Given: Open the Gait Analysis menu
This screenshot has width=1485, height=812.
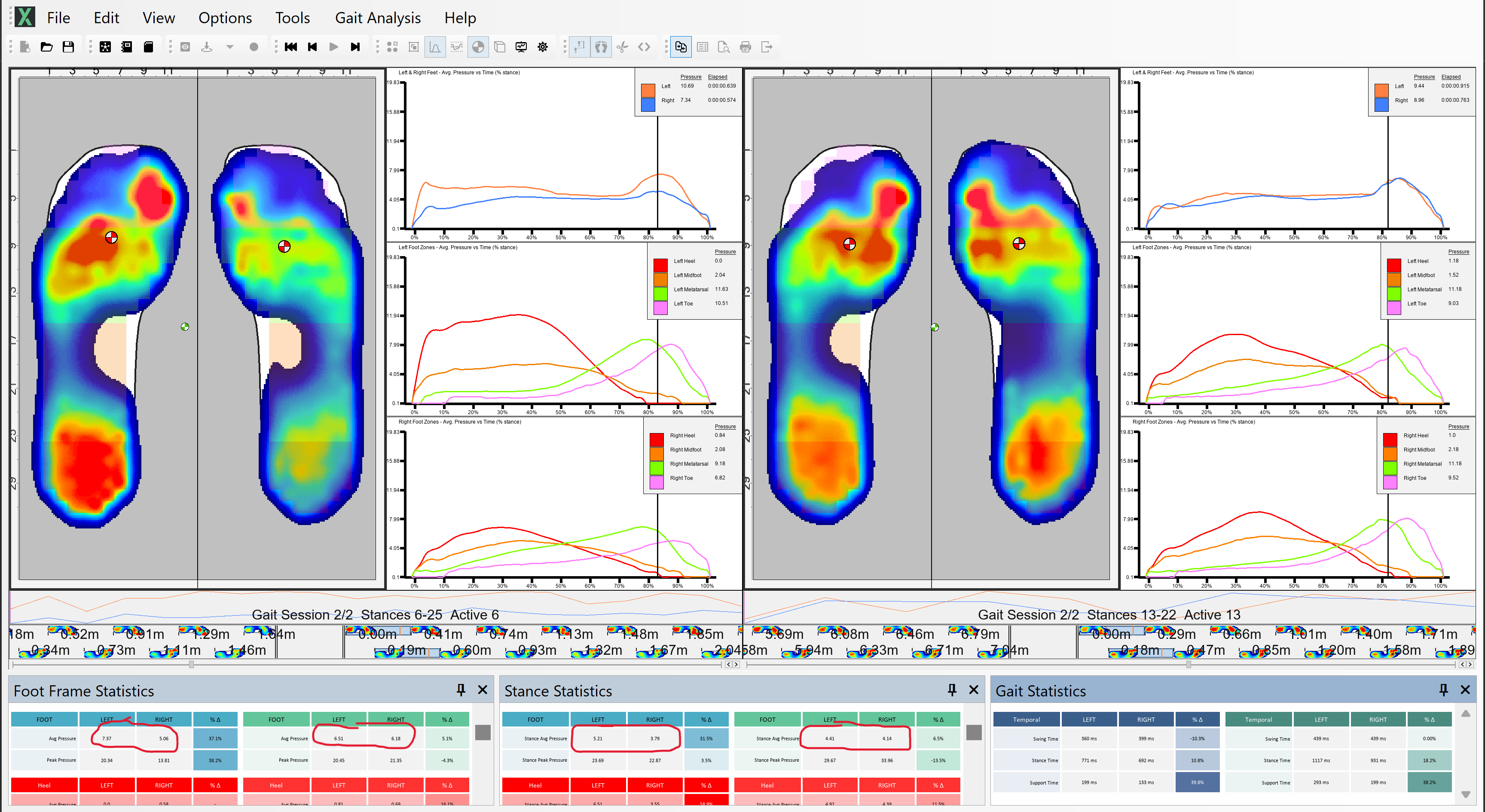Looking at the screenshot, I should coord(377,17).
